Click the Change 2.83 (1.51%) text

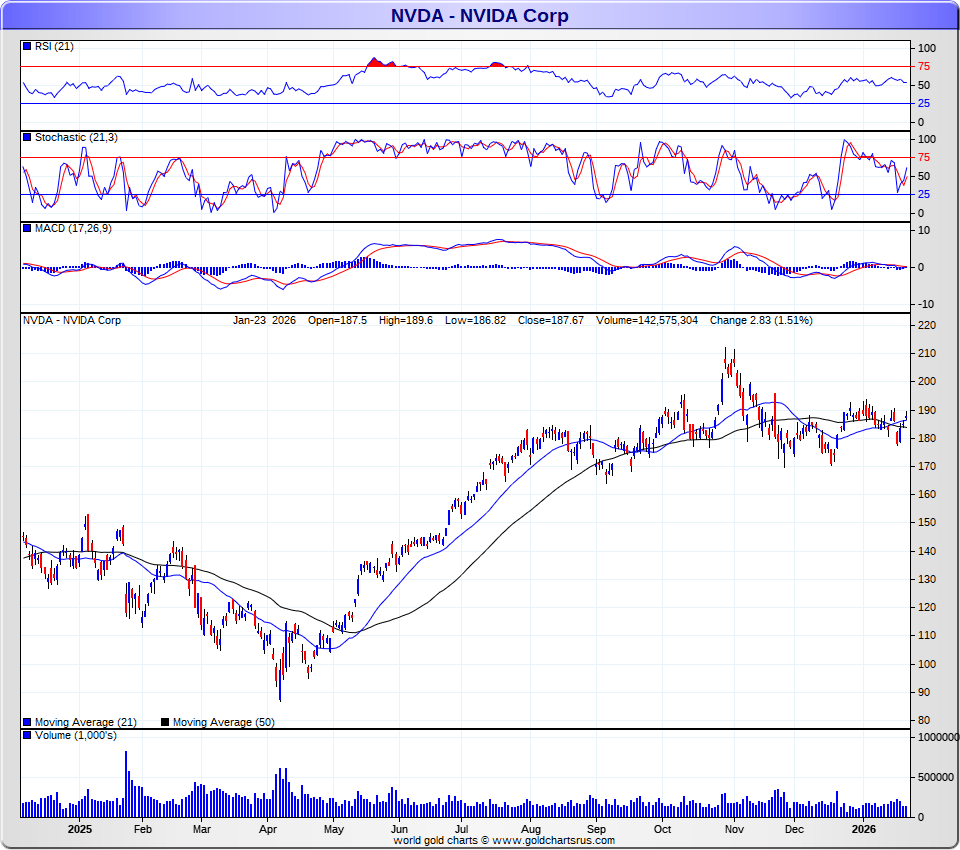coord(761,320)
